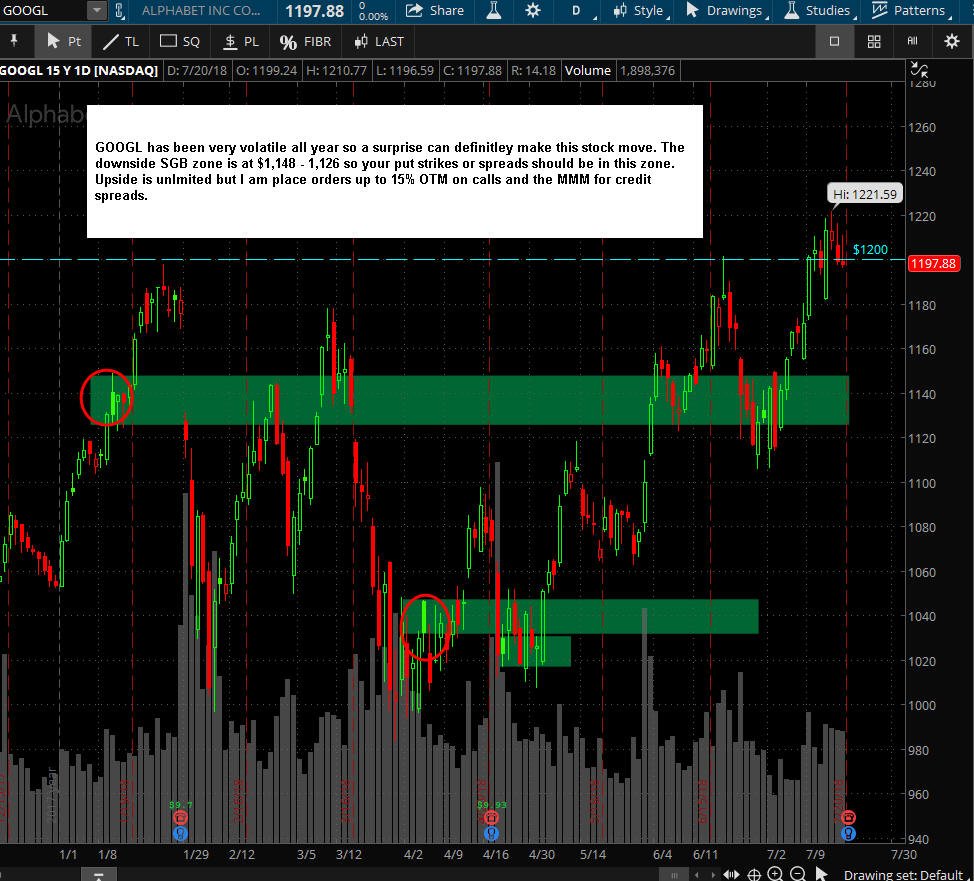Viewport: 974px width, 881px height.
Task: Click the expand time axis icon
Action: (x=731, y=874)
